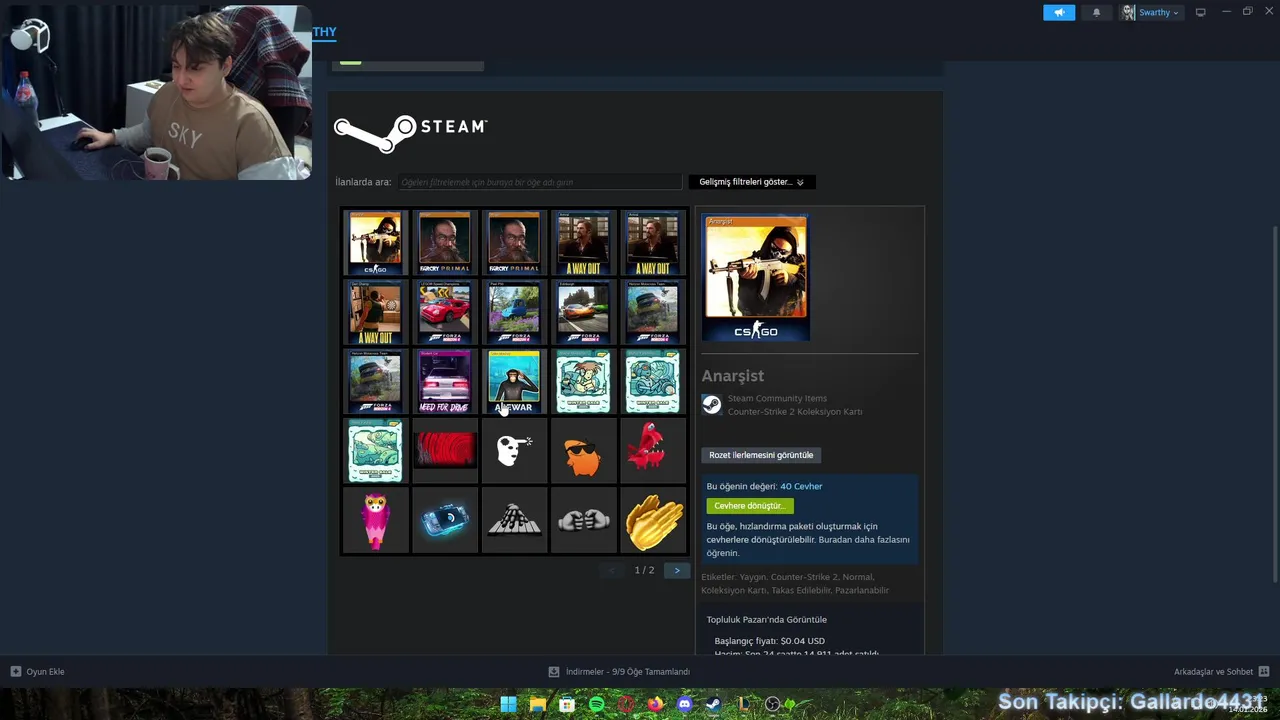The image size is (1280, 720).
Task: Select the glowing Steam Deck item
Action: coord(445,520)
